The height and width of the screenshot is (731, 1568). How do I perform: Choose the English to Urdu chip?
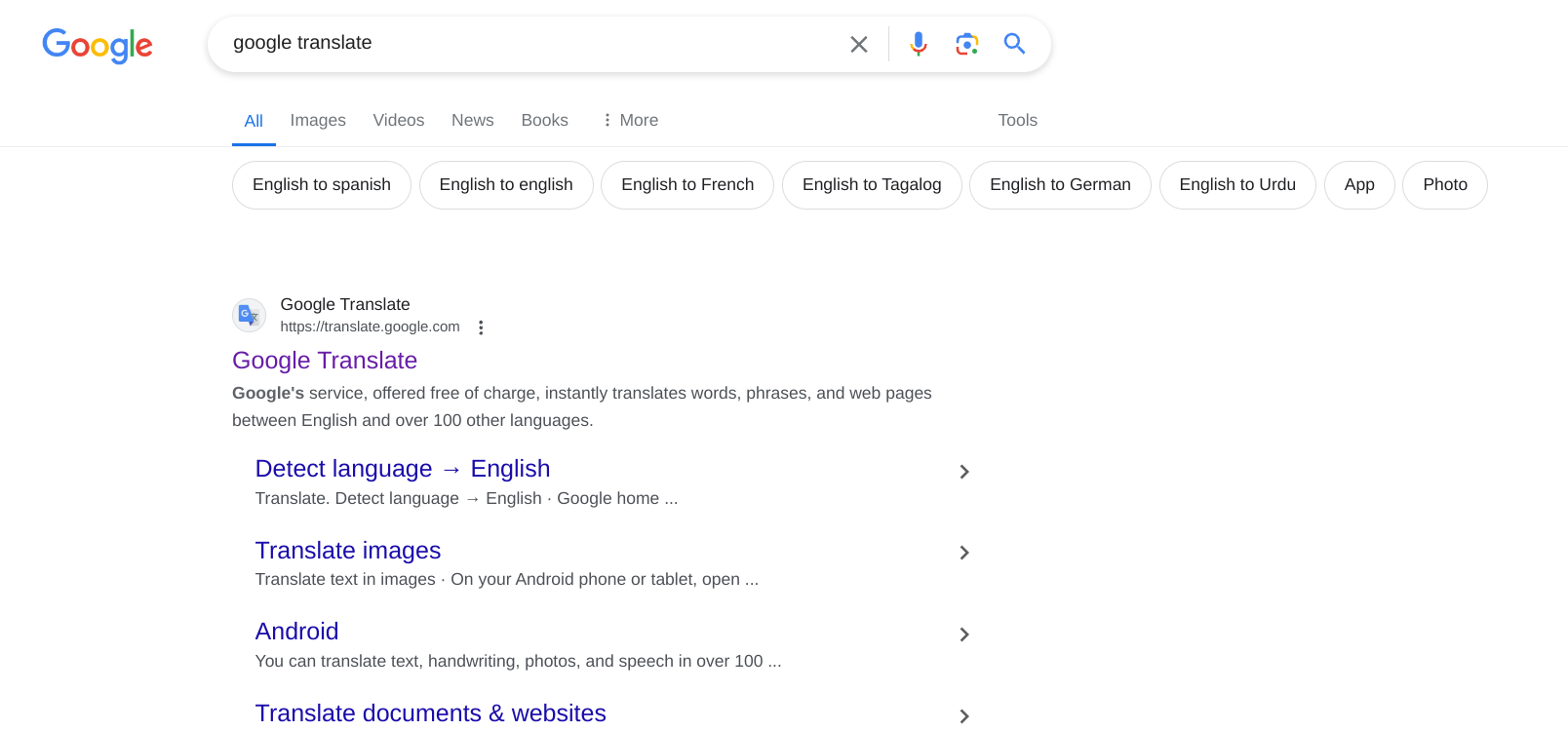(1237, 185)
